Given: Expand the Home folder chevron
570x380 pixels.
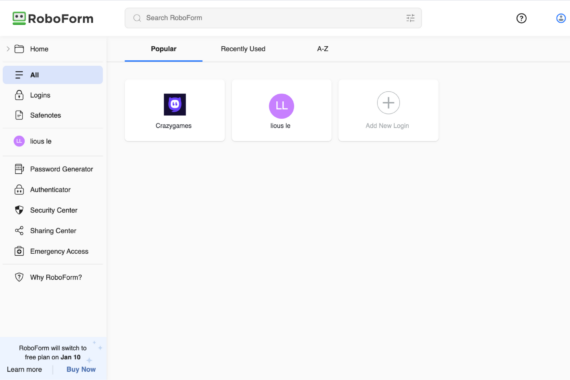Looking at the screenshot, I should pos(8,49).
